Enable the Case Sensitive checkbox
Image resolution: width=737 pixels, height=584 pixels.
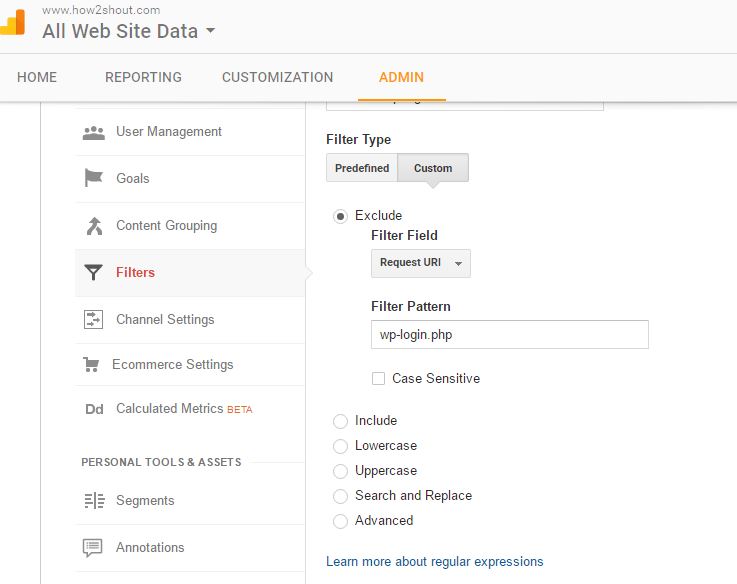point(378,379)
